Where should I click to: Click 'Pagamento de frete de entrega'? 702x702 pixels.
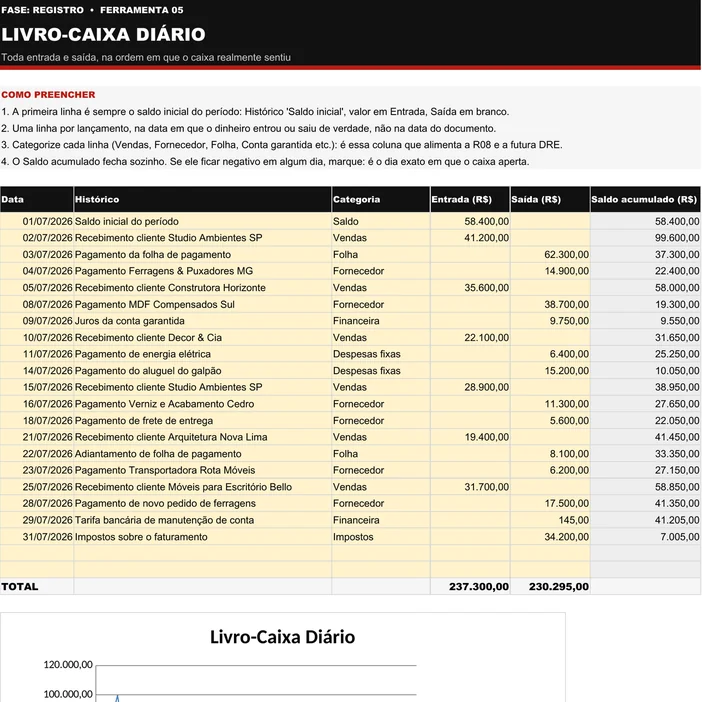(x=202, y=420)
